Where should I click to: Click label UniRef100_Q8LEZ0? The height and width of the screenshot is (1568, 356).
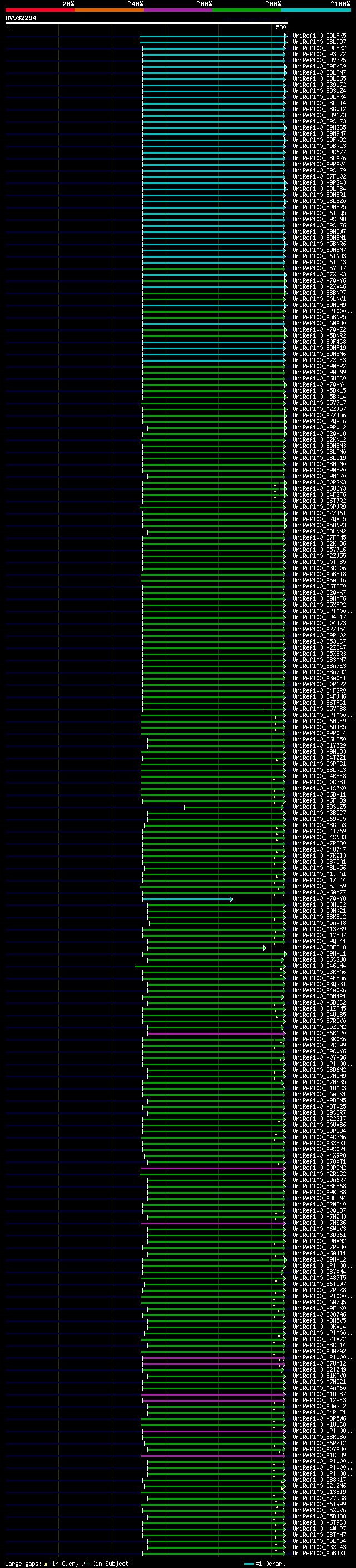coord(319,201)
